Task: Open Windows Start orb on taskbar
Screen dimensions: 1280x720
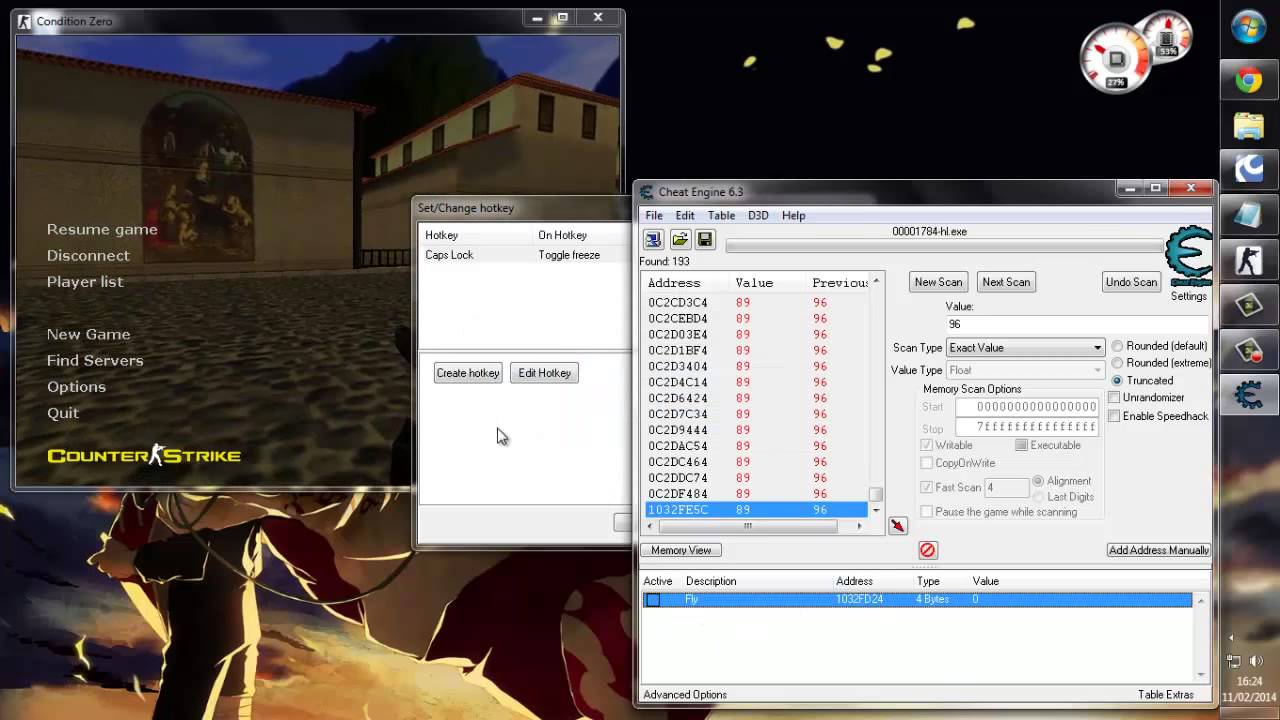Action: point(1249,28)
